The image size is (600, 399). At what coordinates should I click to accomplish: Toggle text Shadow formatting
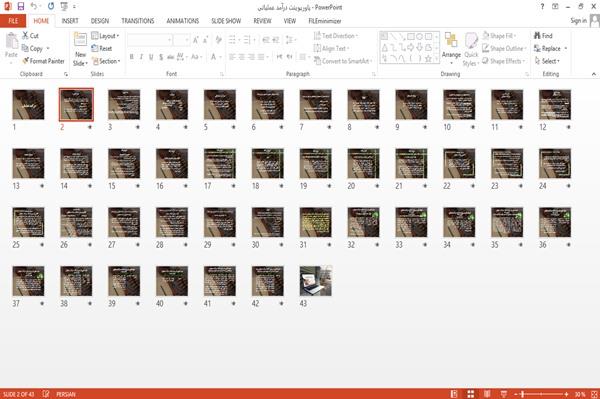point(161,57)
